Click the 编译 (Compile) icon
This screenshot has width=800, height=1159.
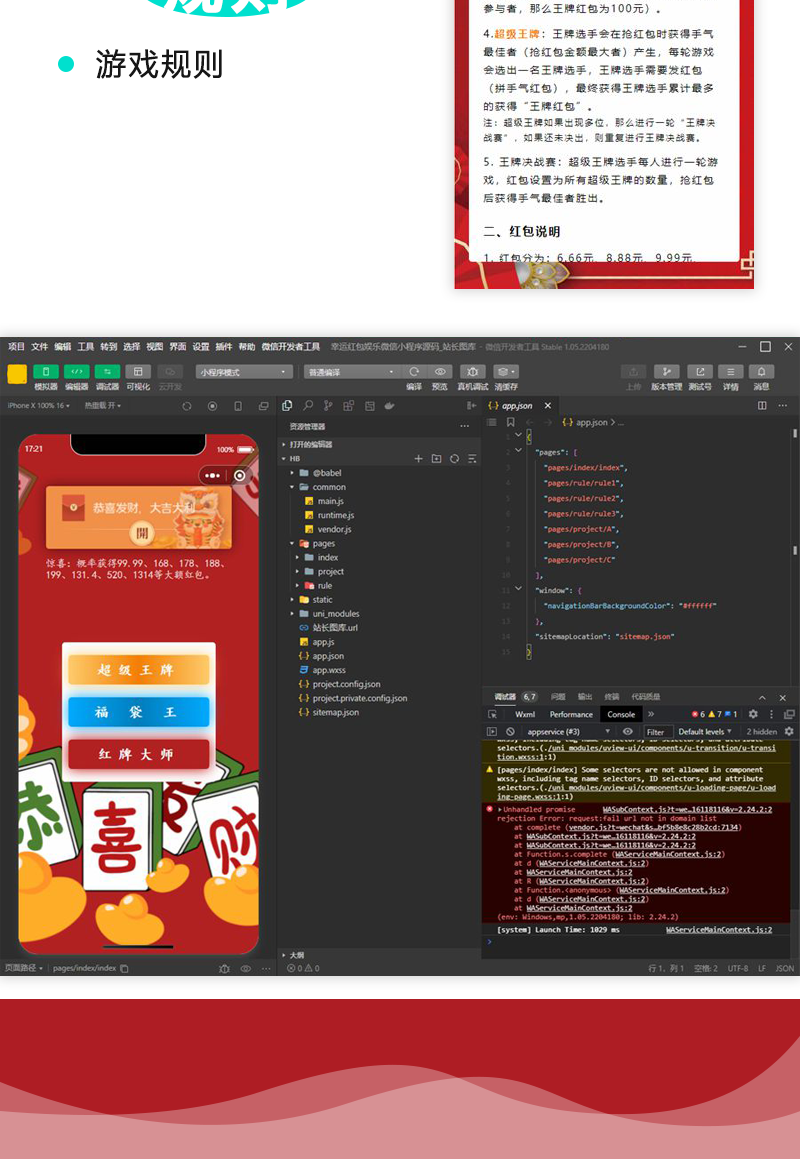(x=413, y=371)
